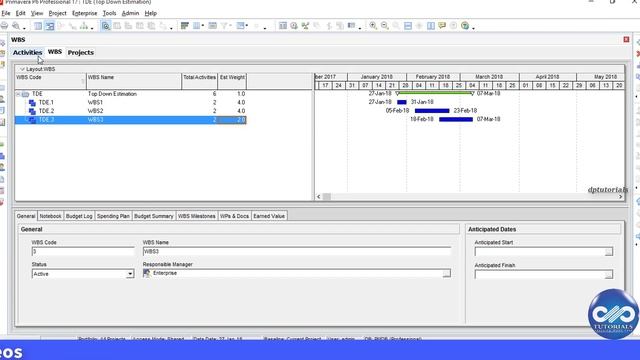Click the TDE.2 WBS node icon
Screen dimensions: 640x360
[x=32, y=111]
